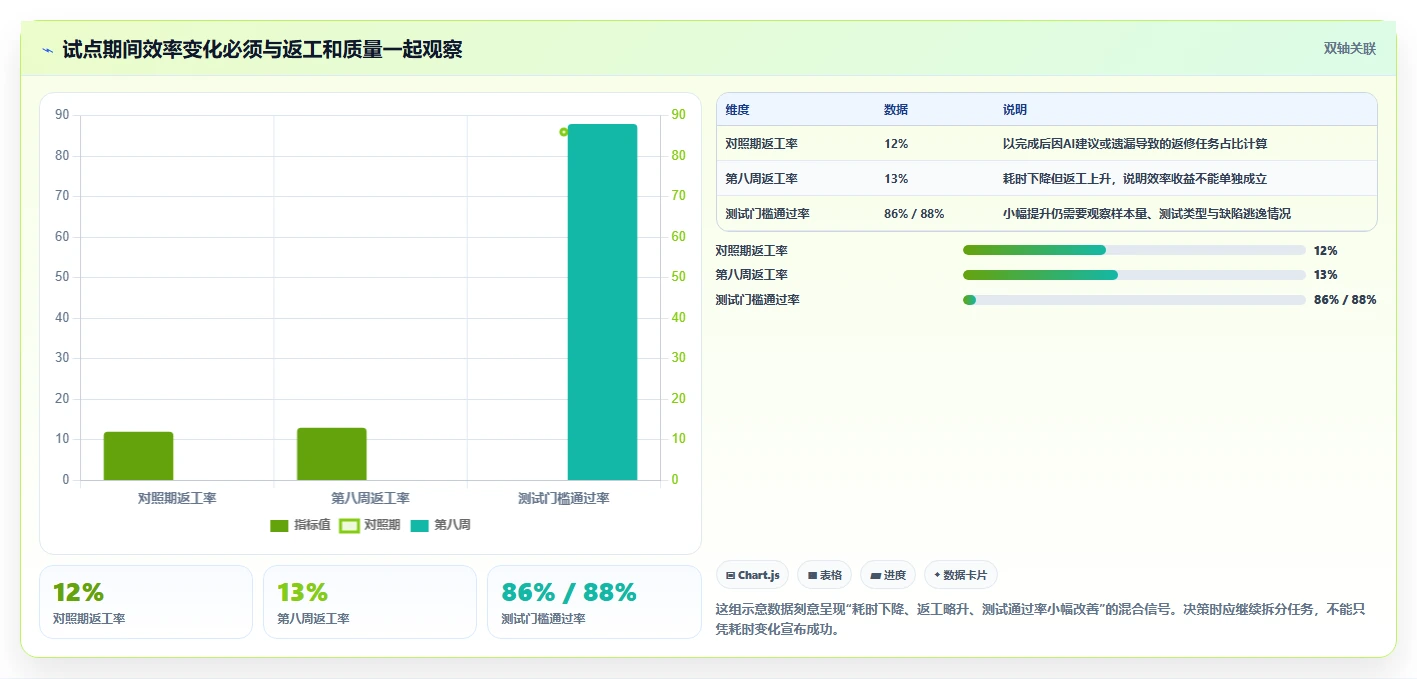Select the 进度 tag chip
Image resolution: width=1417 pixels, height=679 pixels.
(888, 575)
